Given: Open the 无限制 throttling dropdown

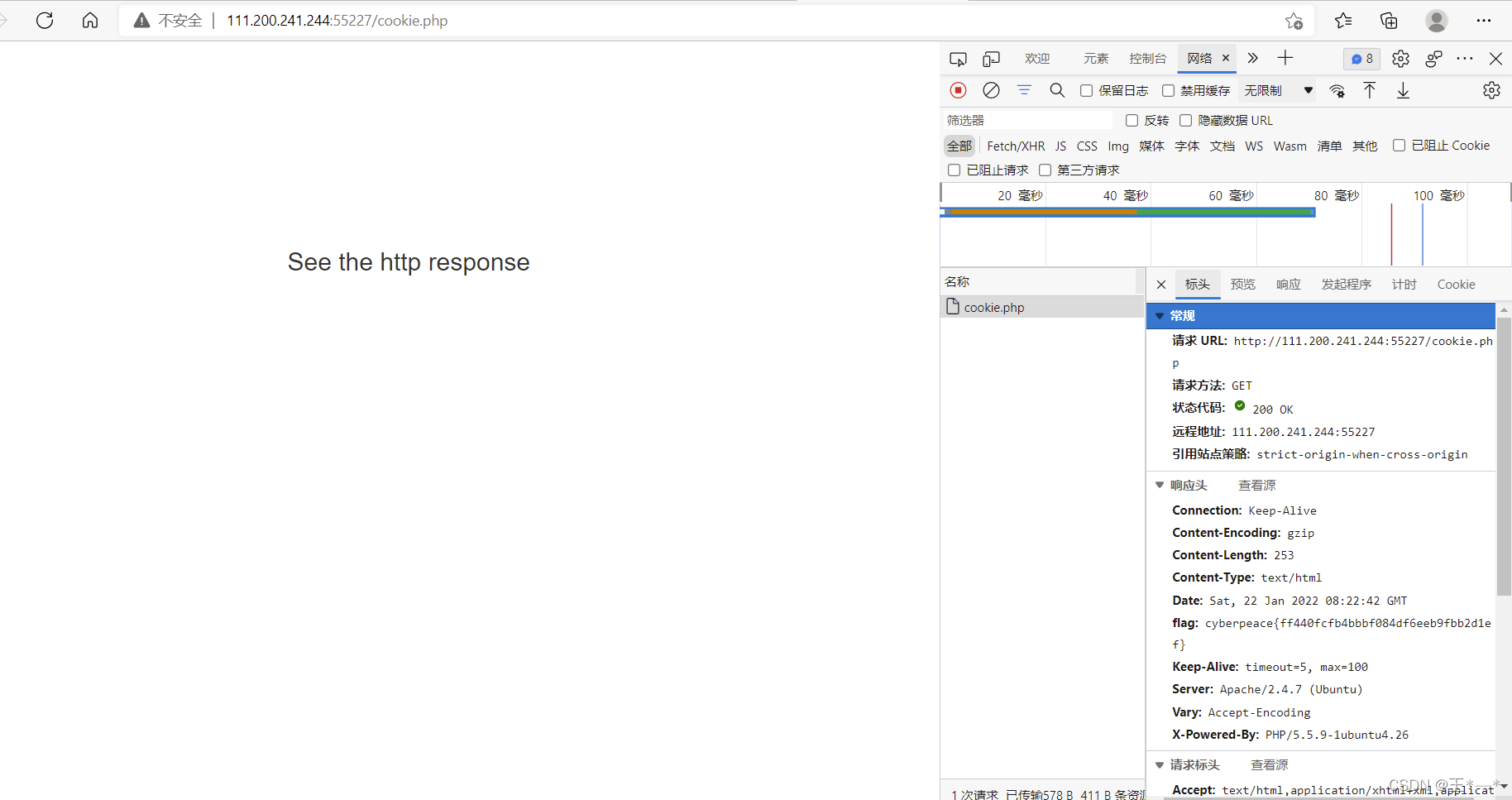Looking at the screenshot, I should [x=1278, y=90].
